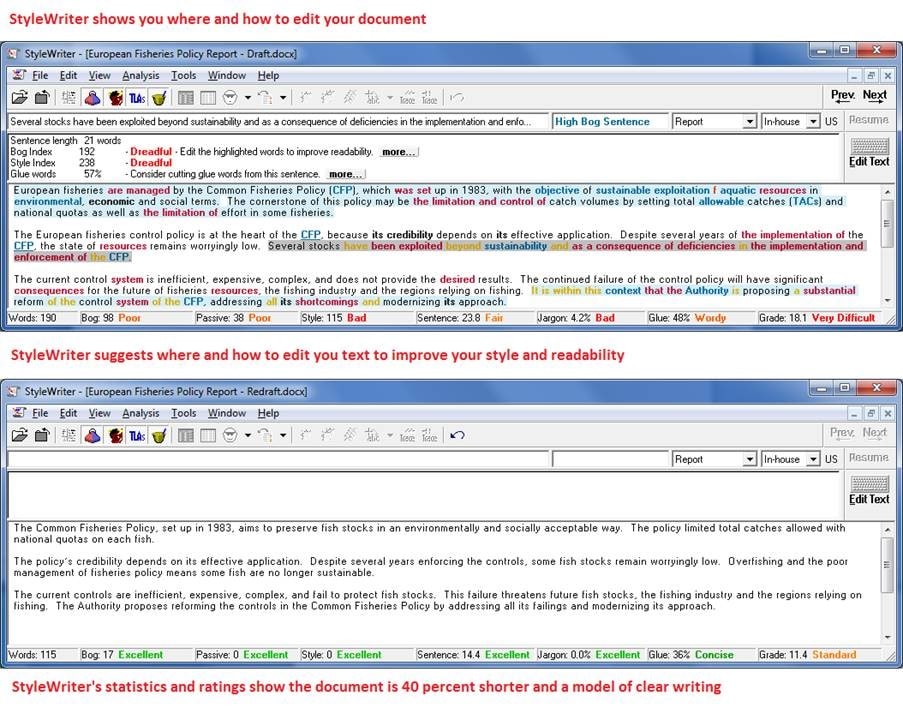Image resolution: width=903 pixels, height=708 pixels.
Task: Click export clipboard icon in Draft window toolbar
Action: [42, 98]
